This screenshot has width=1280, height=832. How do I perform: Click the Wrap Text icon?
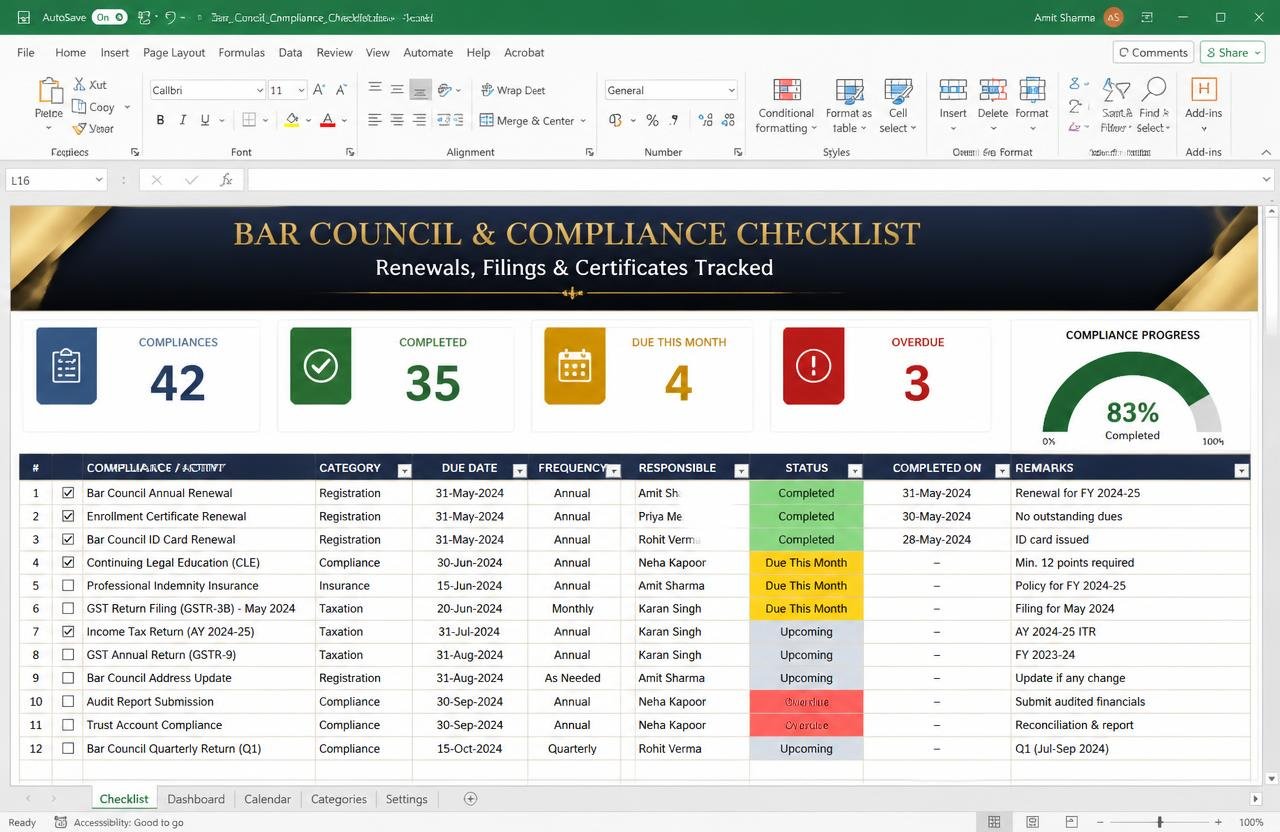[x=487, y=90]
